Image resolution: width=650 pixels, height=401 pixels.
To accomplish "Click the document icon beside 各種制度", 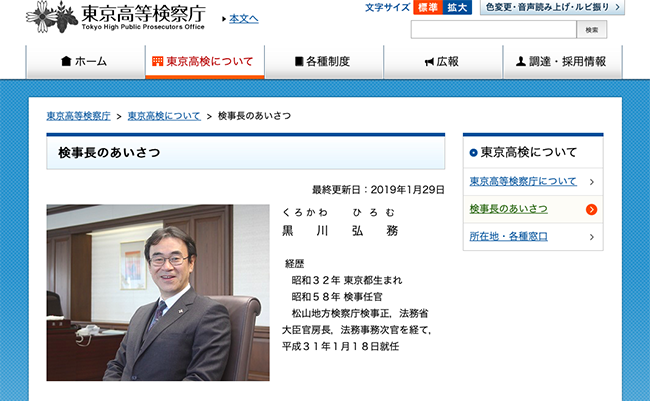I will pos(299,62).
